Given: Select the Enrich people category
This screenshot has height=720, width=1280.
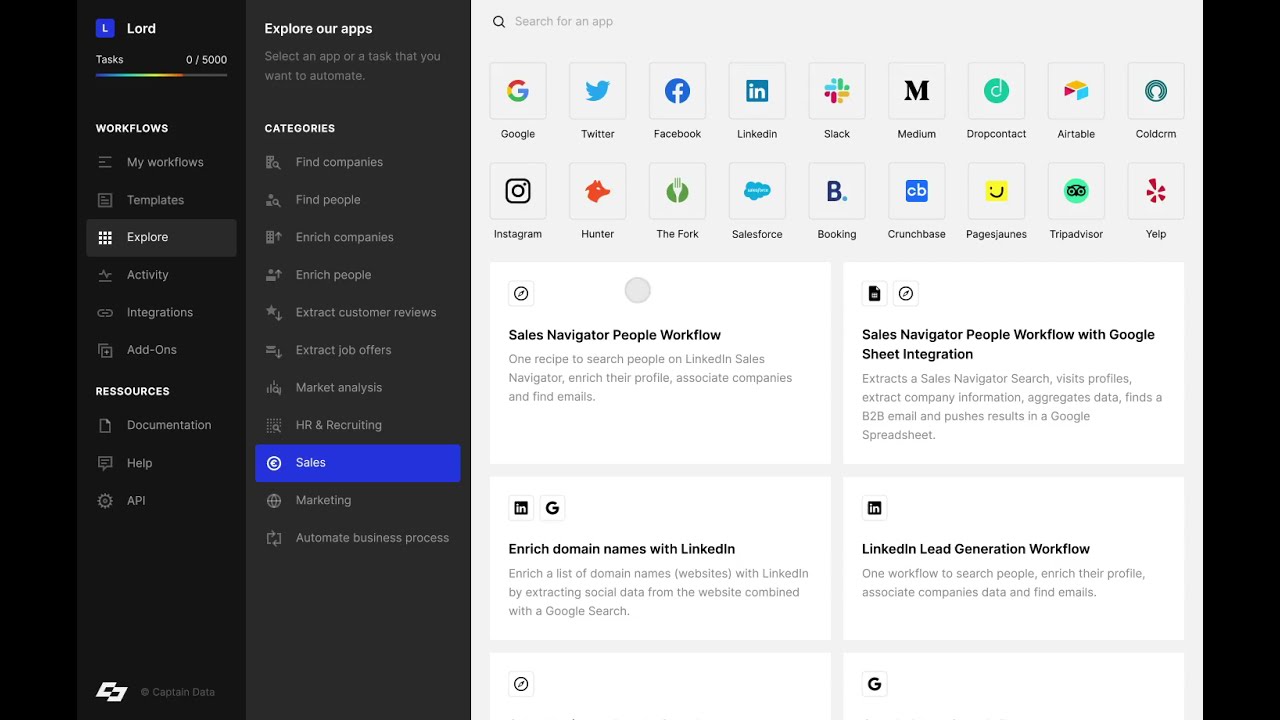Looking at the screenshot, I should click(358, 275).
